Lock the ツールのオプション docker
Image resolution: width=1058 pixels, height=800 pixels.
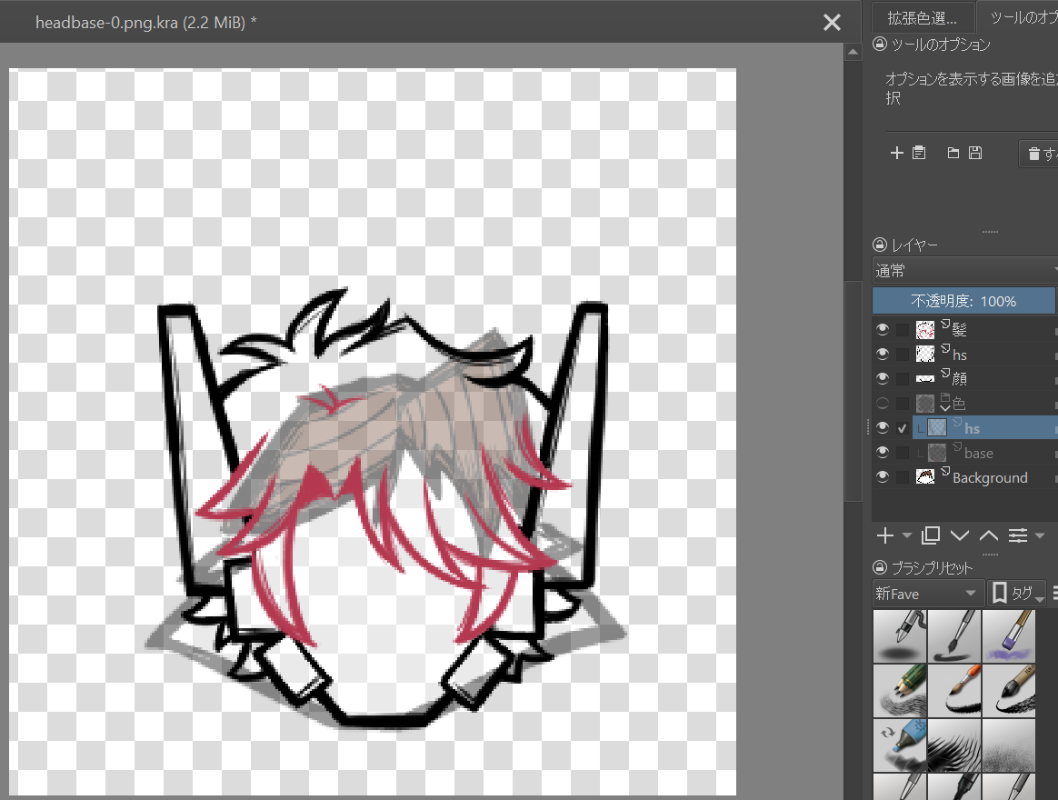pyautogui.click(x=879, y=45)
